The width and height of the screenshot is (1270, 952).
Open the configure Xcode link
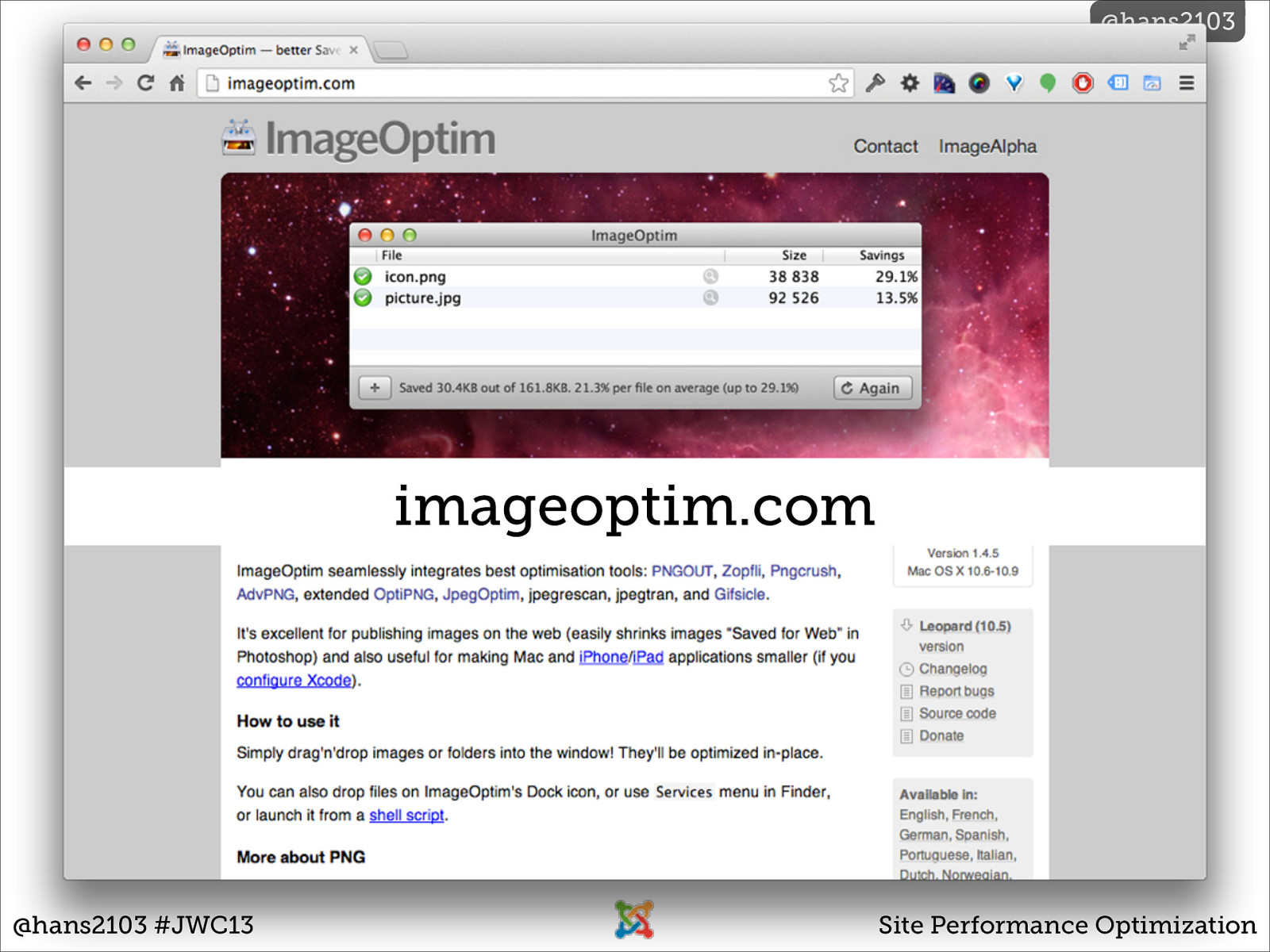pyautogui.click(x=294, y=681)
